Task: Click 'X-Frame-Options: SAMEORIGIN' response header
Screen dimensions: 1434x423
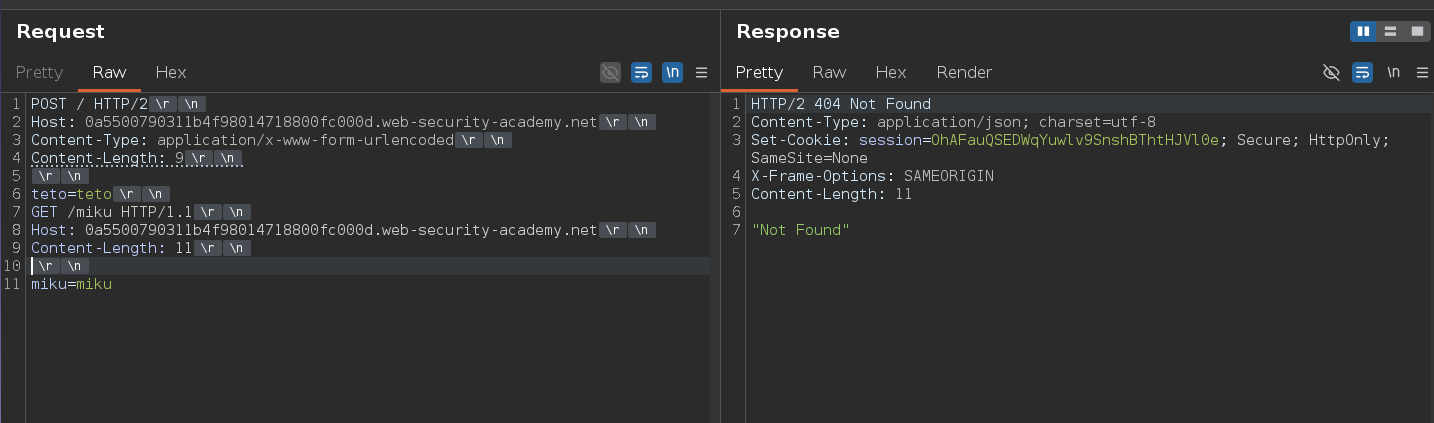Action: 872,176
